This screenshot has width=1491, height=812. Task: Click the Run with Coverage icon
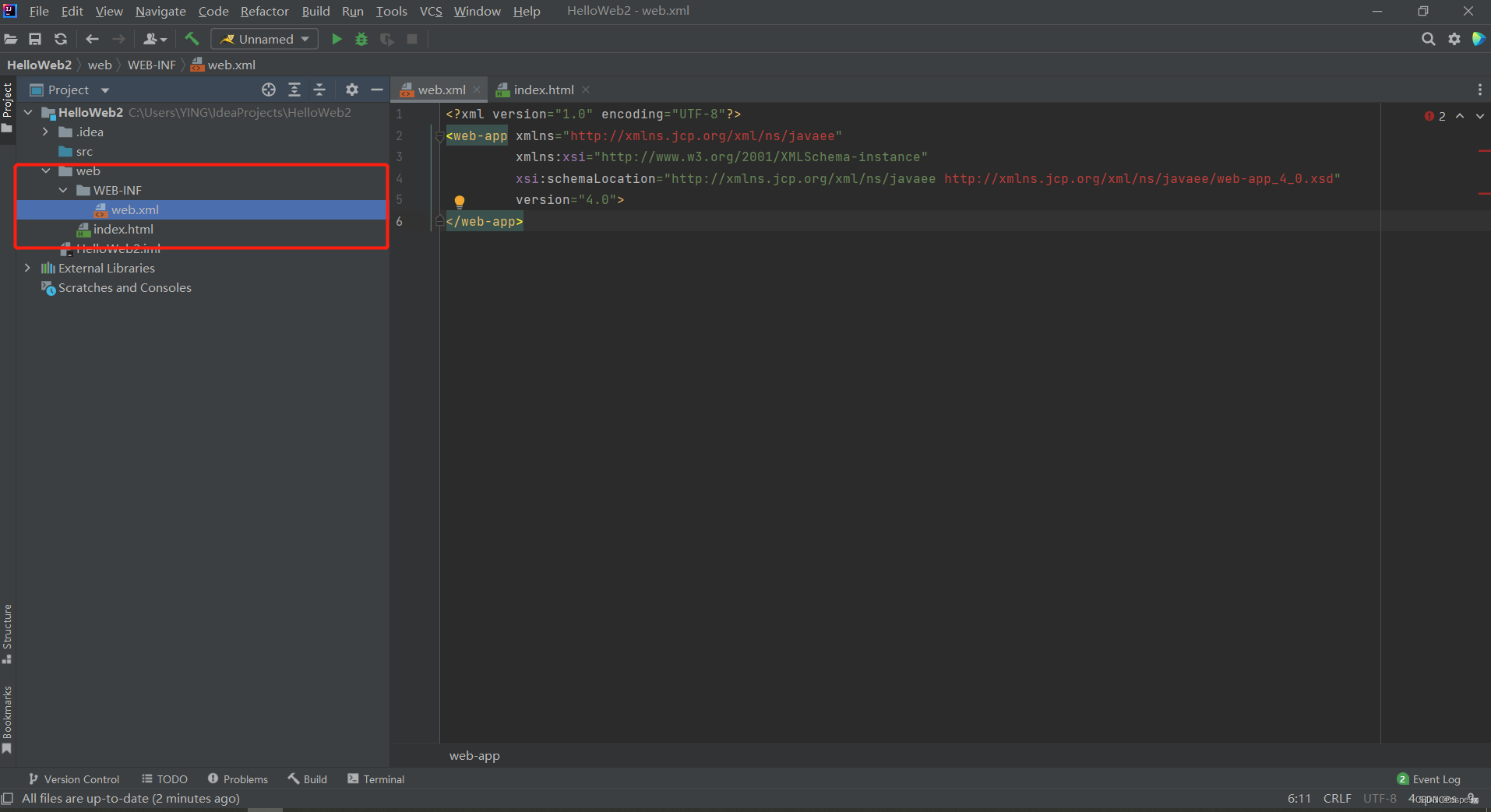[386, 39]
